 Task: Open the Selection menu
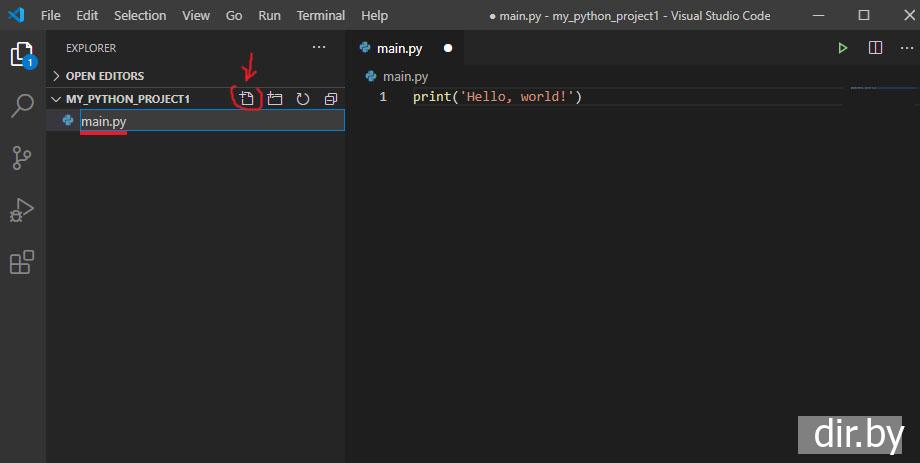[140, 15]
